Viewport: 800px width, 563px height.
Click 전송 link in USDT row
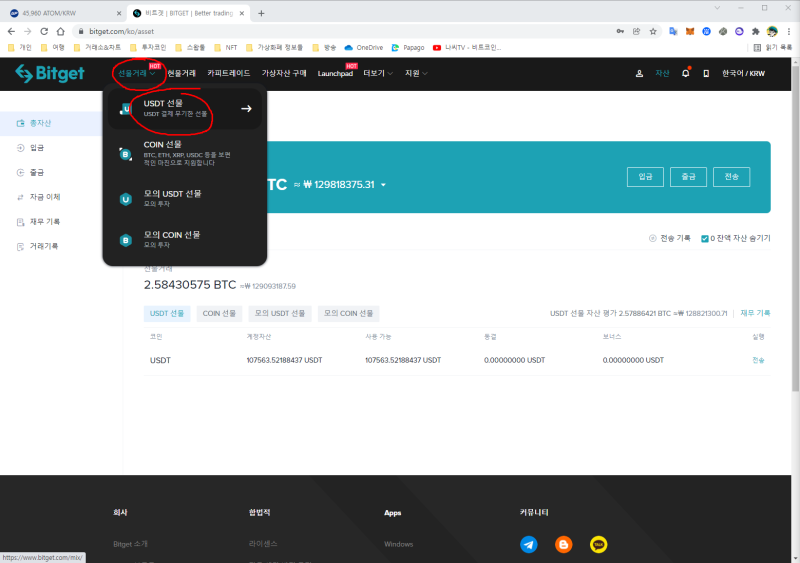758,360
